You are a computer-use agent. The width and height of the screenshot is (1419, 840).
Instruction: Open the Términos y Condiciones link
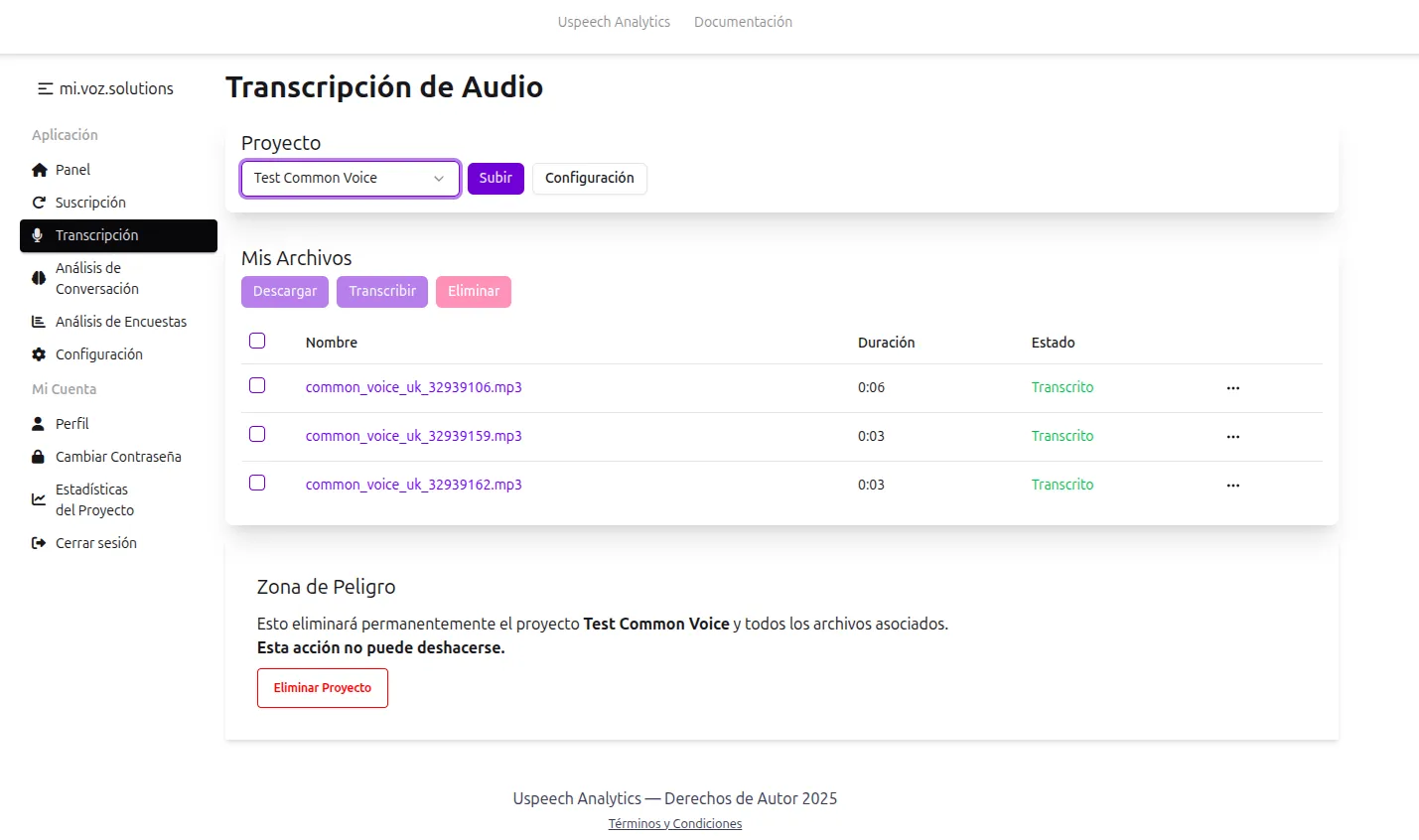point(674,822)
